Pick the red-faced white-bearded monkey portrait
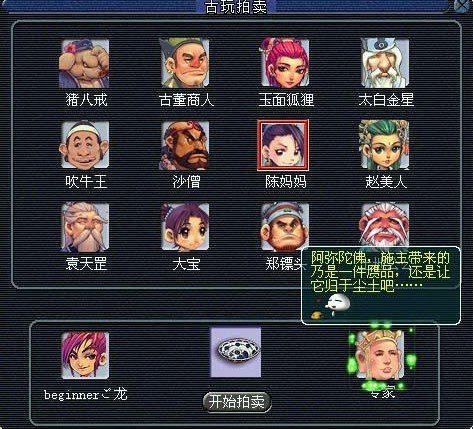This screenshot has height=429, width=473. click(384, 225)
